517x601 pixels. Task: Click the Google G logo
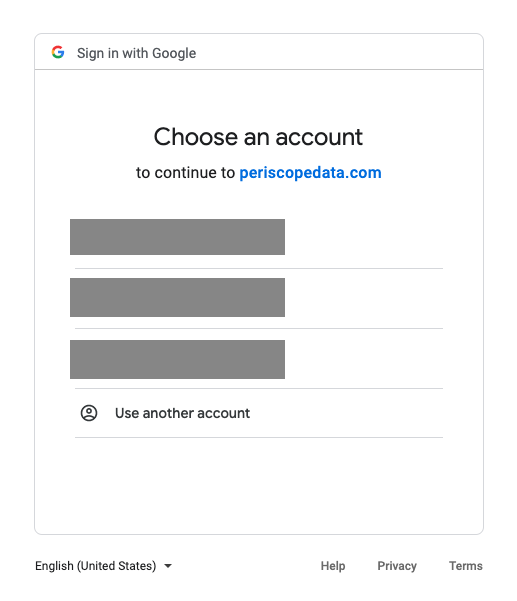(x=58, y=52)
